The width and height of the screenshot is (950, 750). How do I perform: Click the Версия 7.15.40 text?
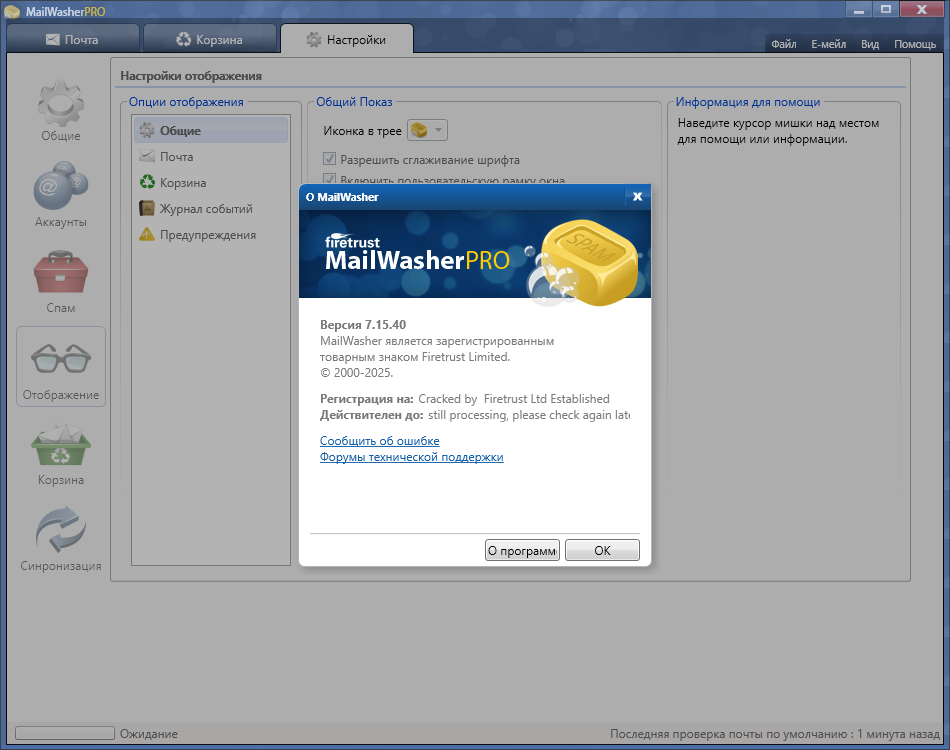click(363, 325)
